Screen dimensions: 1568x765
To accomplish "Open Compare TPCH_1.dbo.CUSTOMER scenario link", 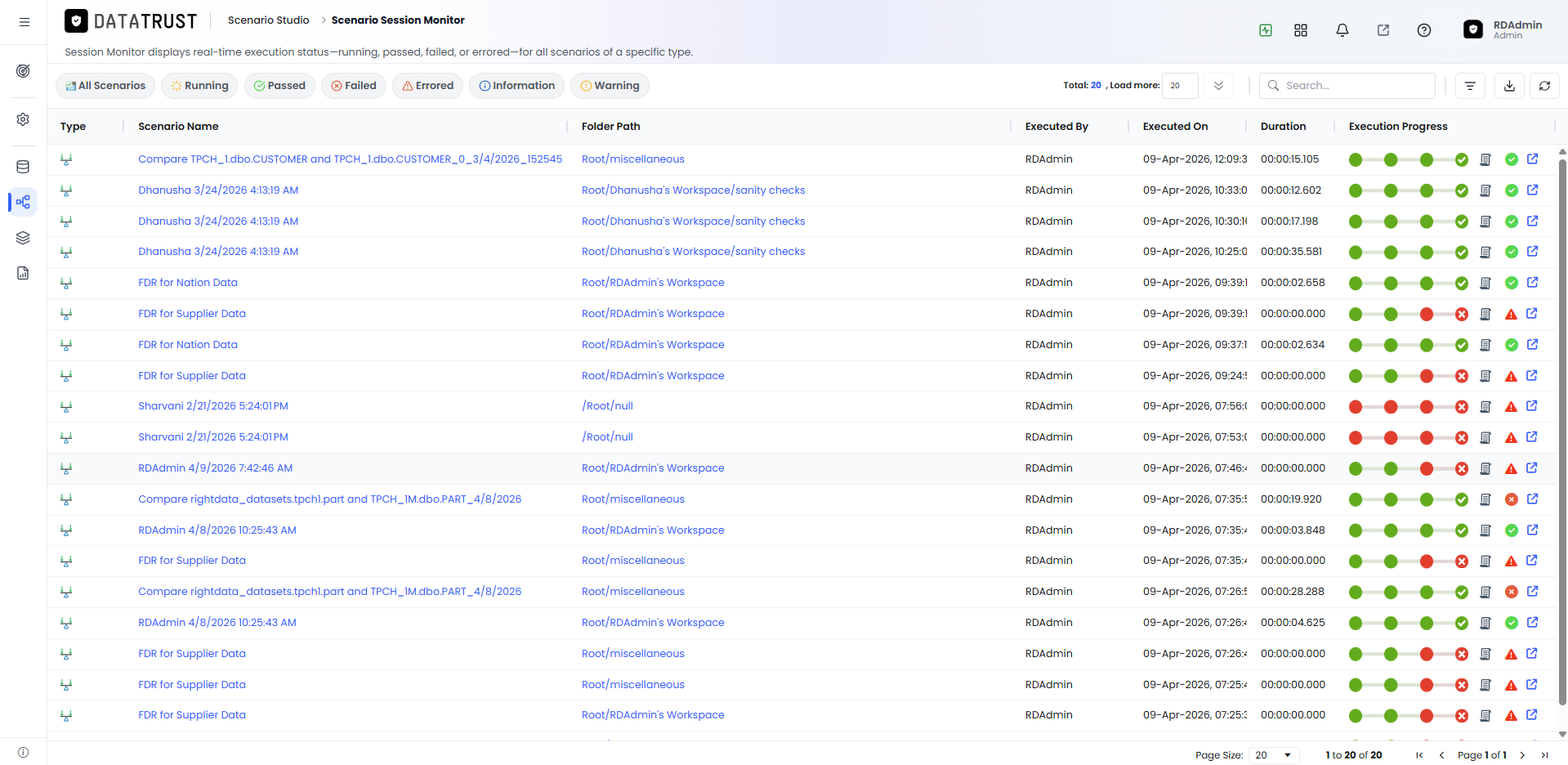I will pyautogui.click(x=350, y=159).
